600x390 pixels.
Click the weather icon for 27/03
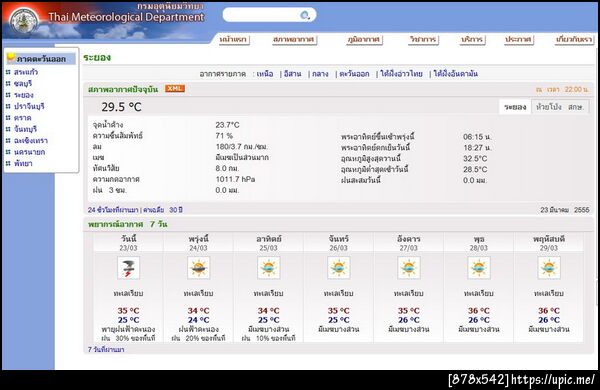409,268
